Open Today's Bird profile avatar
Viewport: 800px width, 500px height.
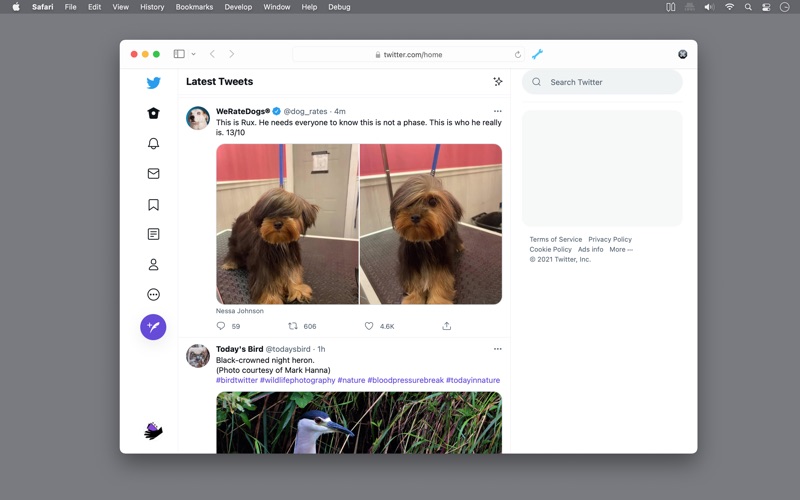(x=197, y=356)
